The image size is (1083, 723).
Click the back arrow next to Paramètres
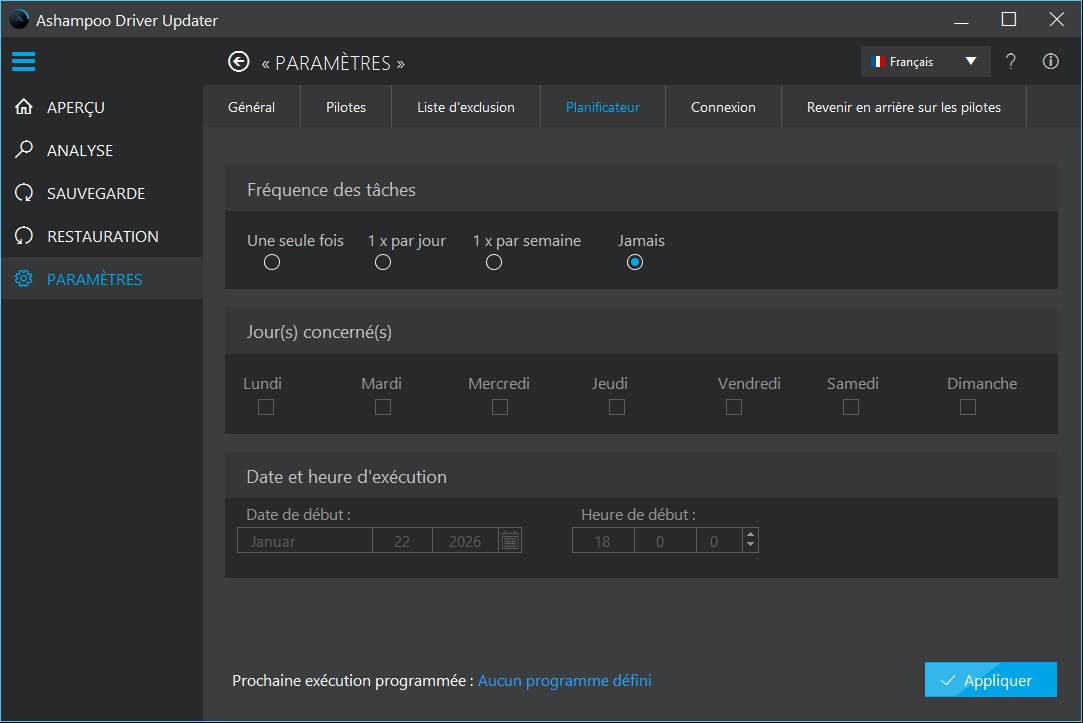pyautogui.click(x=238, y=62)
